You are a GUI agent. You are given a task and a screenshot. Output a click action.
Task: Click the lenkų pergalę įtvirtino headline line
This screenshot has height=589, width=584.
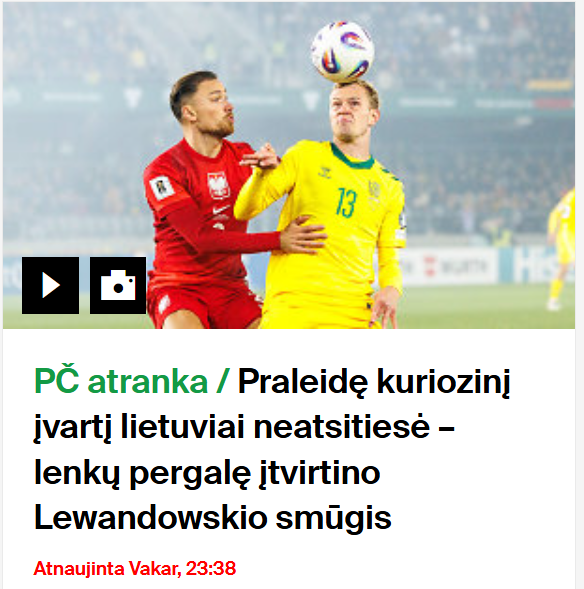pyautogui.click(x=207, y=473)
